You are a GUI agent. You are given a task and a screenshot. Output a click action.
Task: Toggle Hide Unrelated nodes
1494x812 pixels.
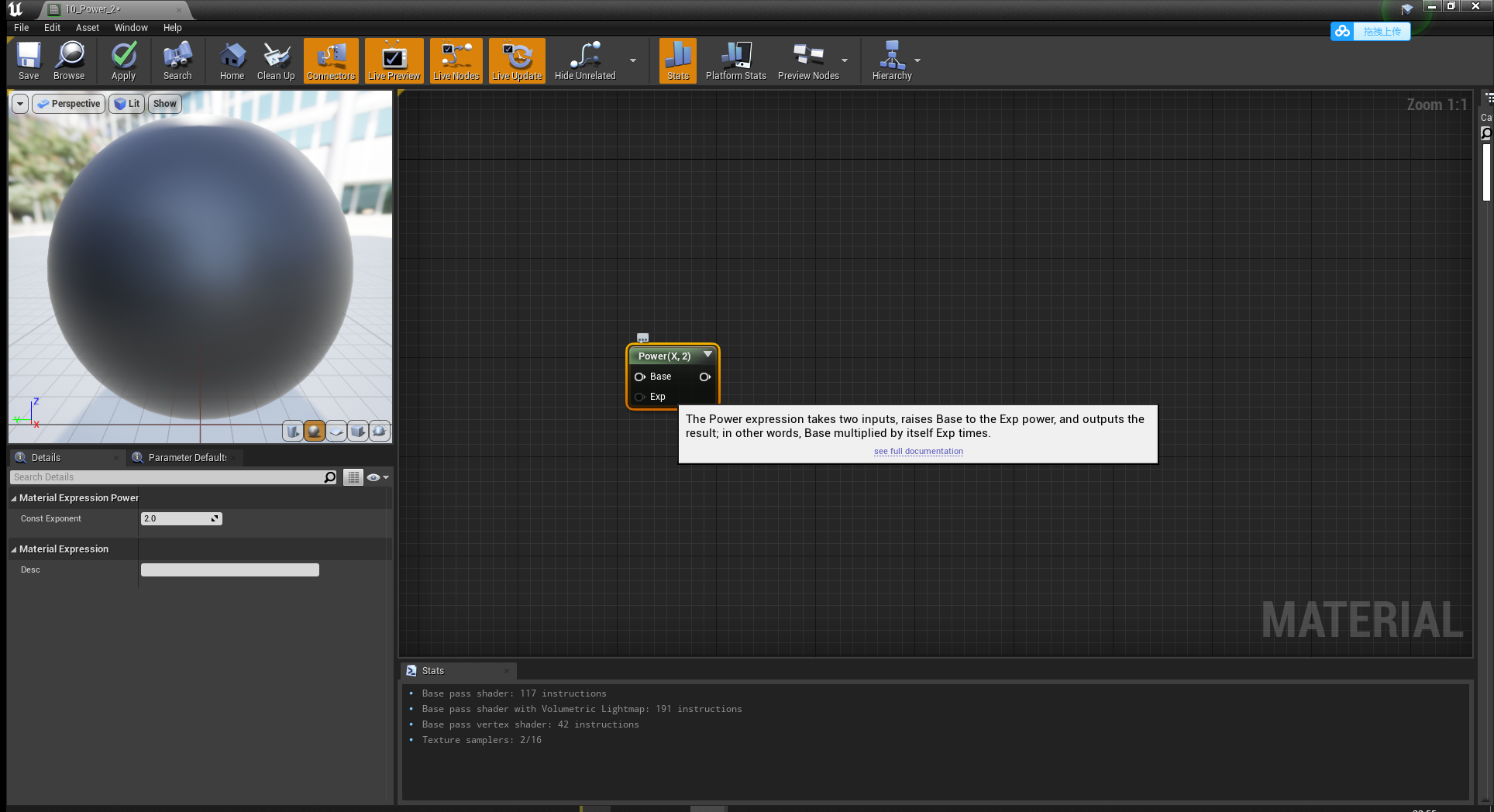tap(584, 60)
